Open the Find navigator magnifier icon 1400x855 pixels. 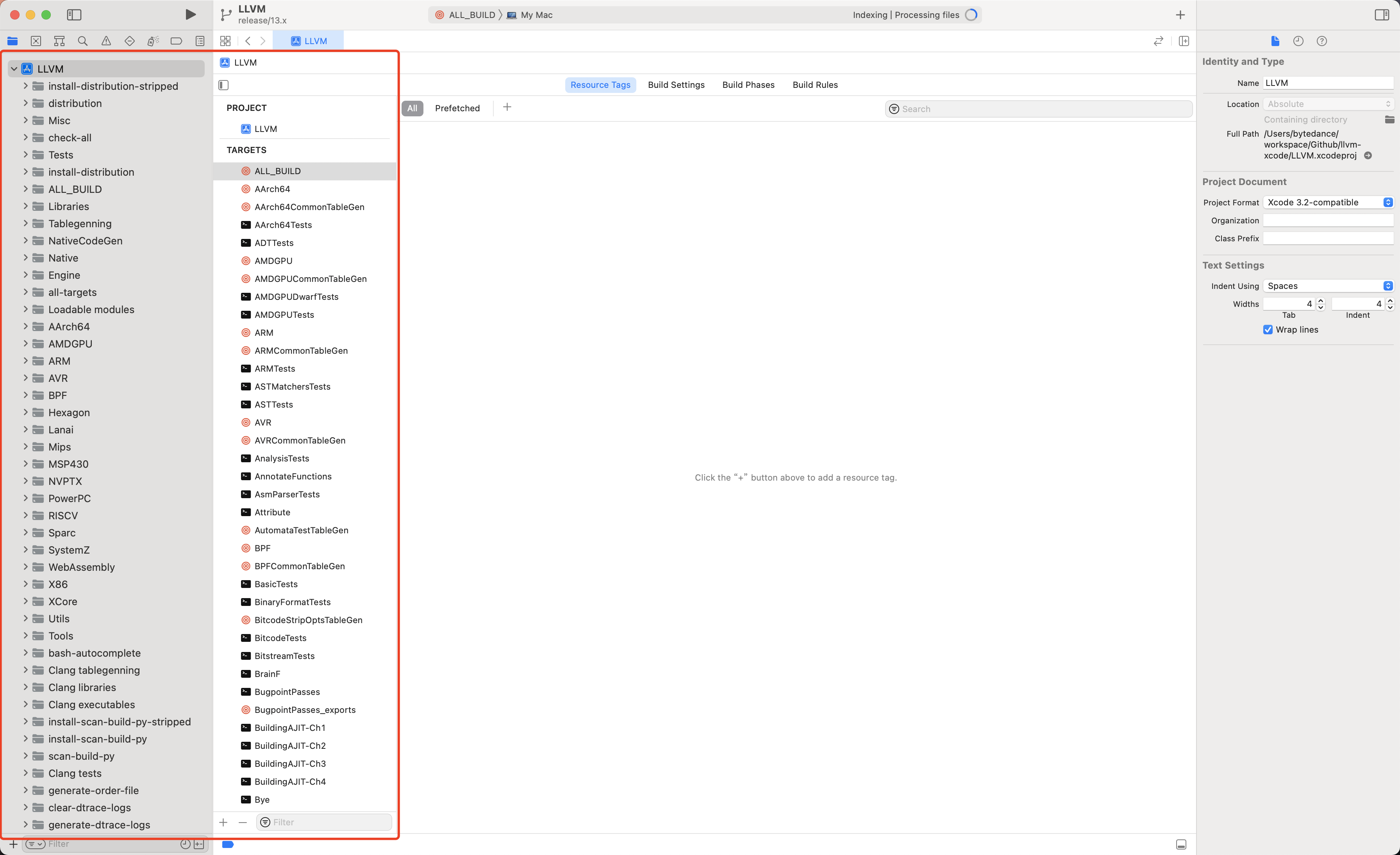tap(83, 41)
